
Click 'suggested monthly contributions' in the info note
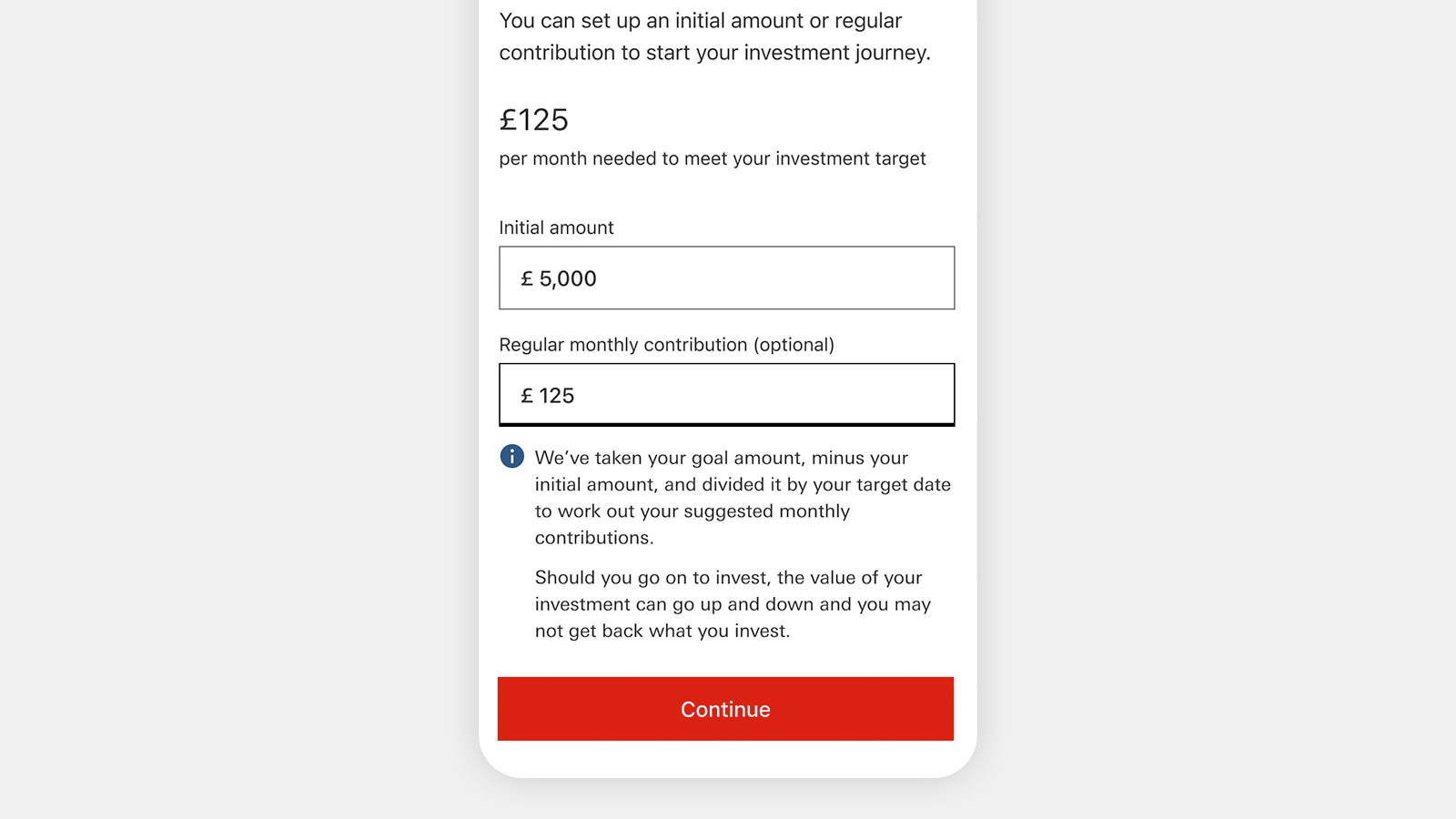pos(693,524)
